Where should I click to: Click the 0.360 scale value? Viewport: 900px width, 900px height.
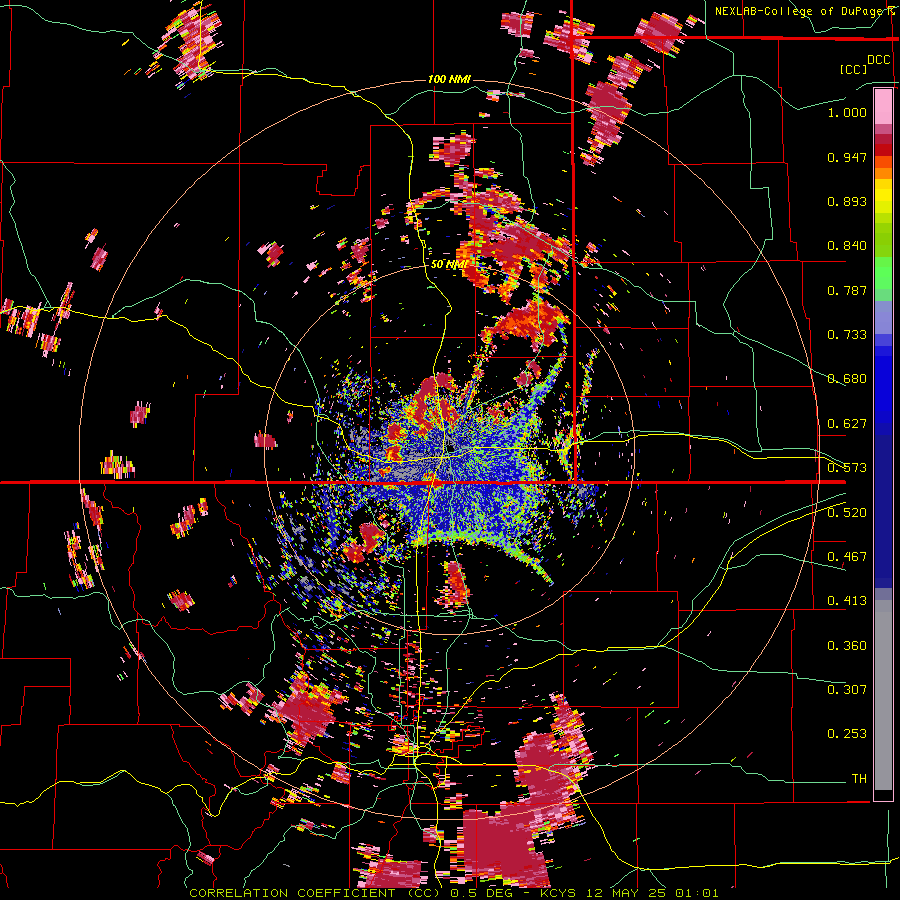pyautogui.click(x=847, y=646)
